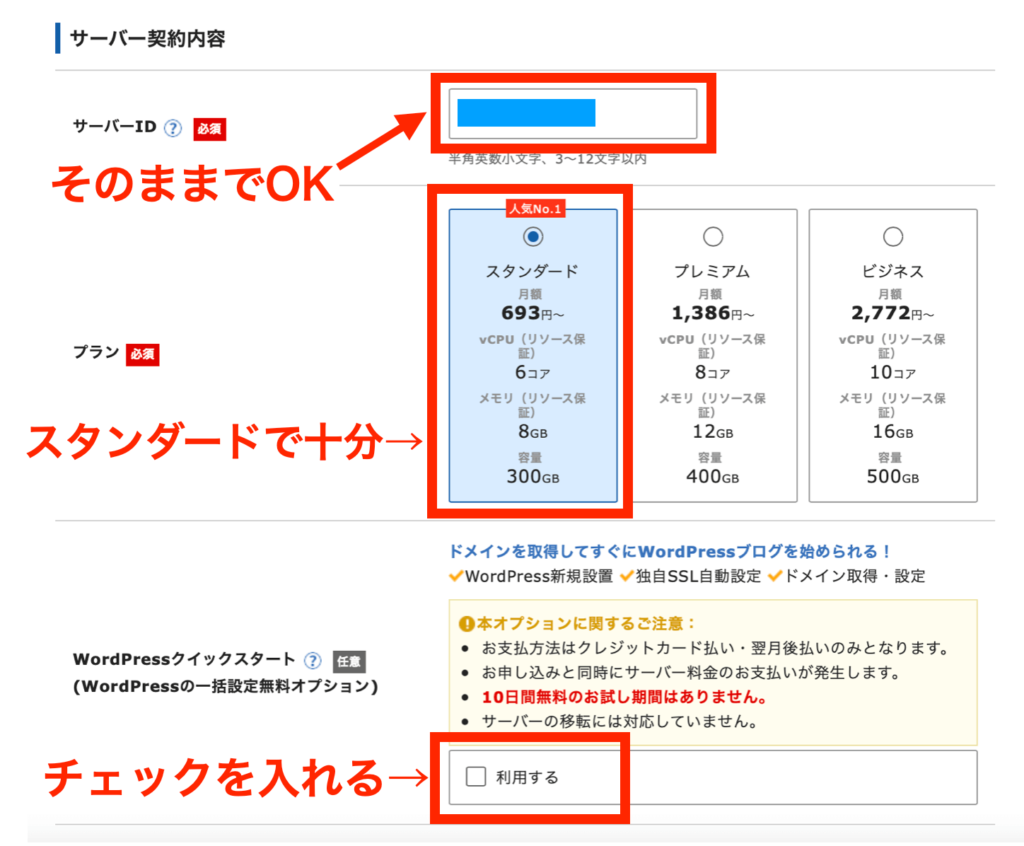Click the 必須 badge beside サーバーID
The height and width of the screenshot is (846, 1024).
pos(210,129)
